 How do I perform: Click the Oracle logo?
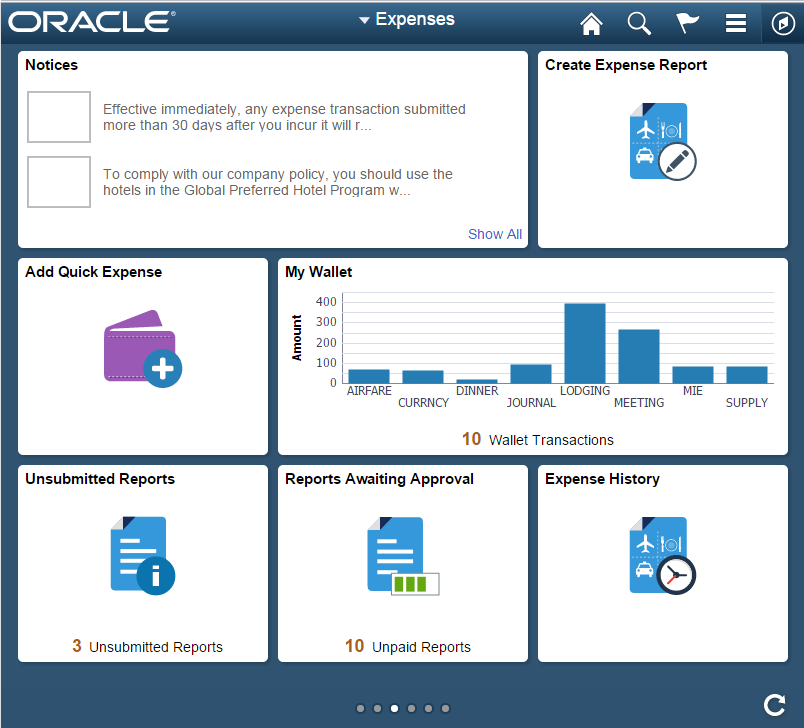click(92, 22)
